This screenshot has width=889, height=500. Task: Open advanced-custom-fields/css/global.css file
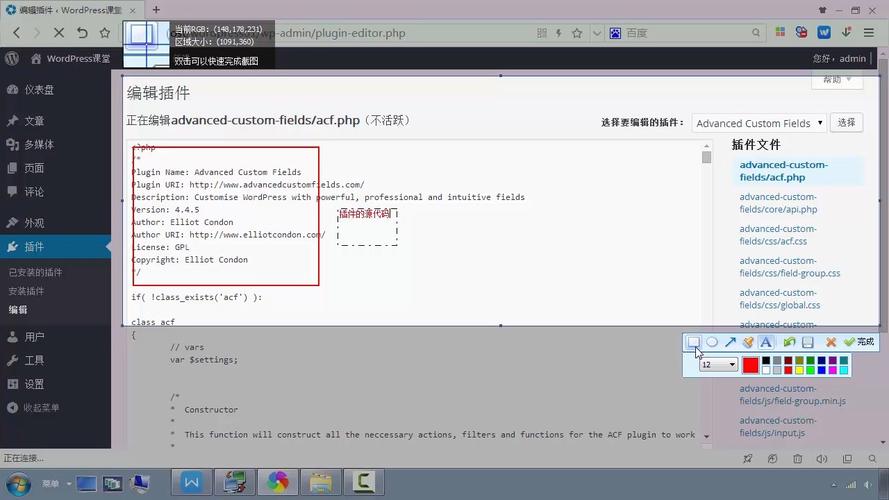pyautogui.click(x=780, y=299)
